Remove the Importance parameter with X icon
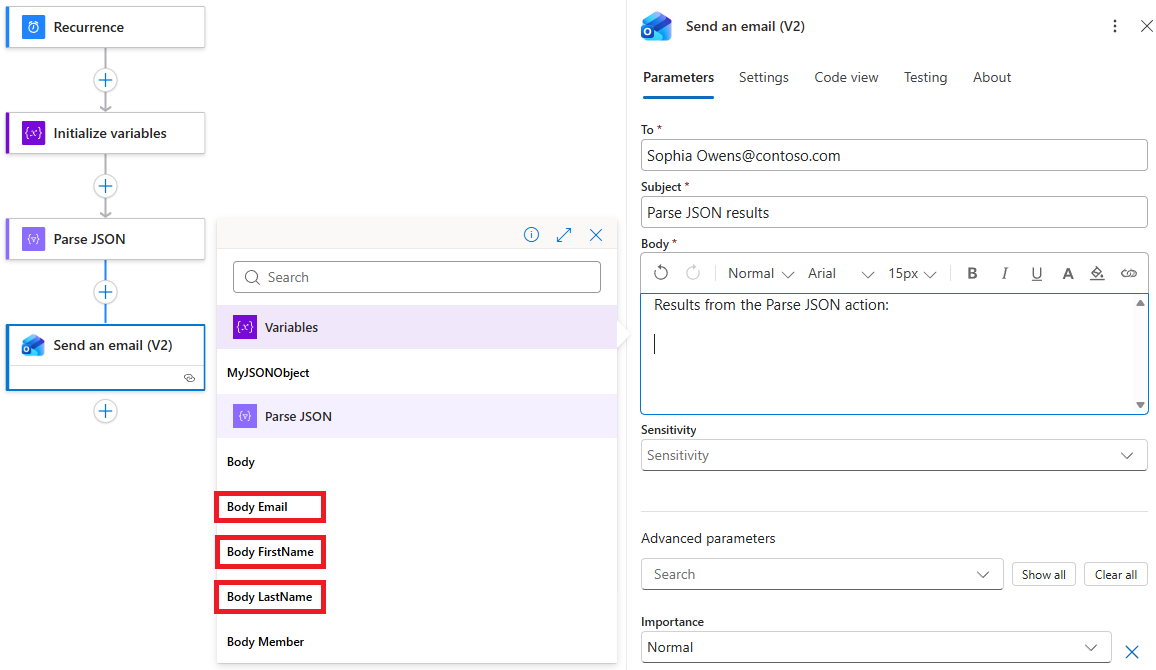1156x670 pixels. click(x=1132, y=652)
